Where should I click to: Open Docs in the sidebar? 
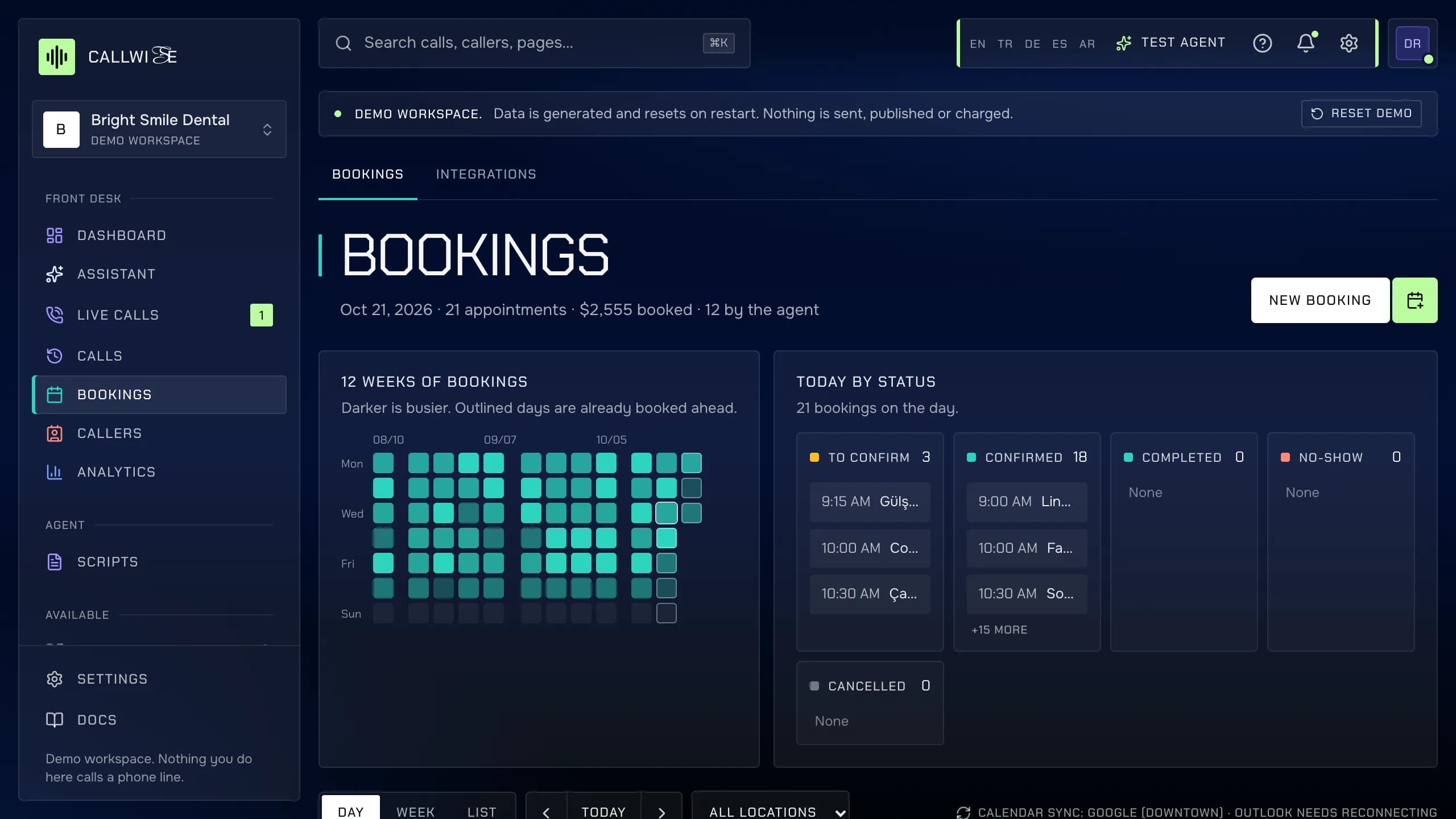coord(159,720)
